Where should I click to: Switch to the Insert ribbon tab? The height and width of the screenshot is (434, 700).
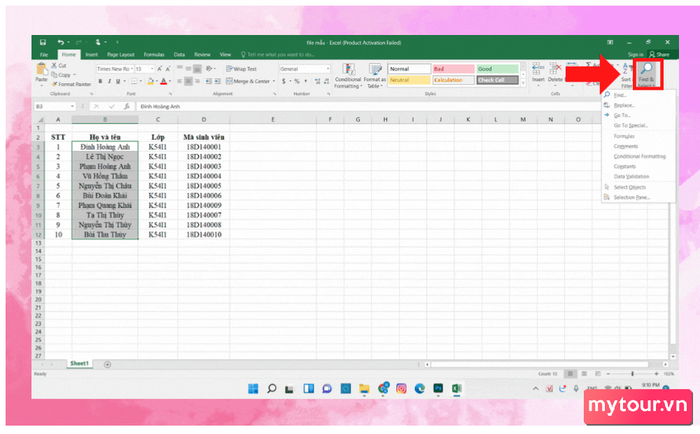92,54
